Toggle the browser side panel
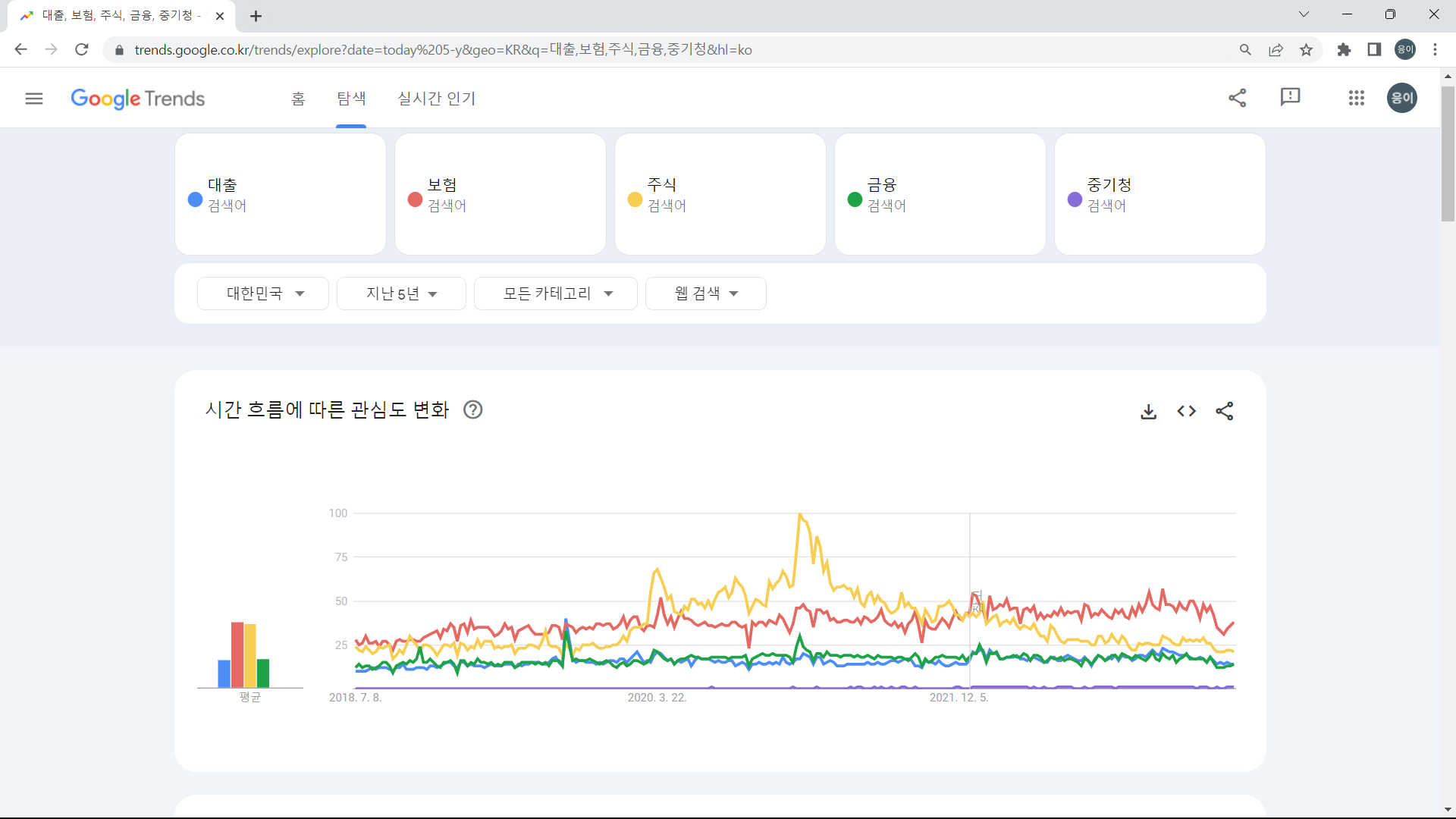 pos(1374,49)
